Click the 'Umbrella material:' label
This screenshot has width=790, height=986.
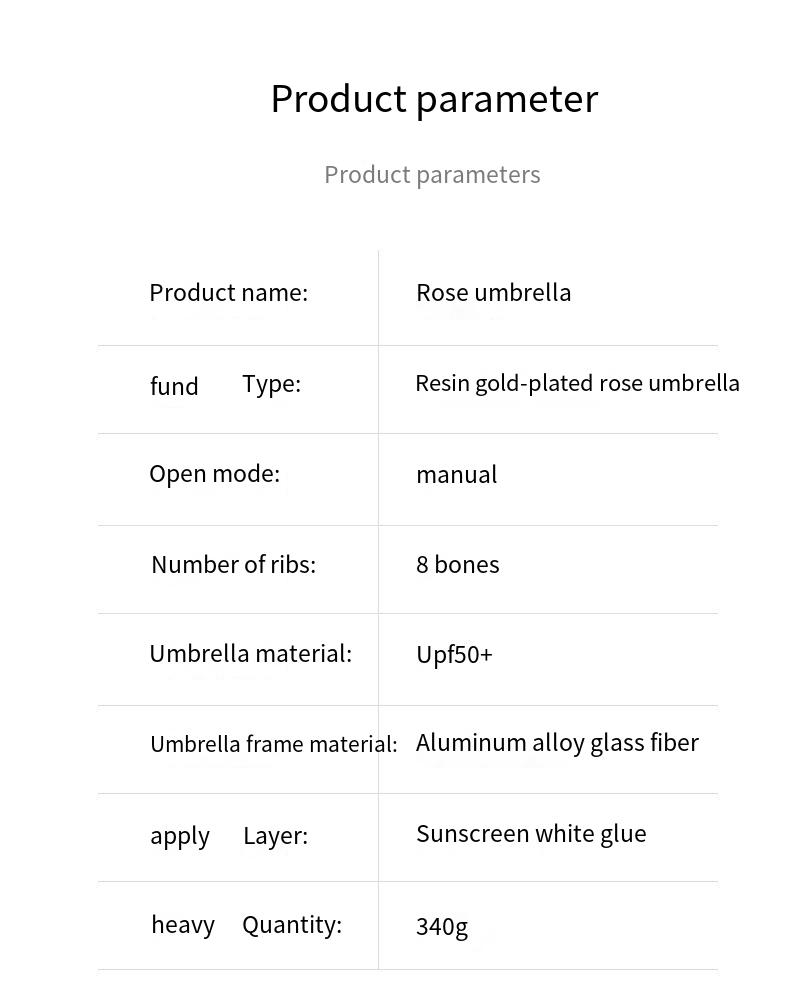coord(250,654)
